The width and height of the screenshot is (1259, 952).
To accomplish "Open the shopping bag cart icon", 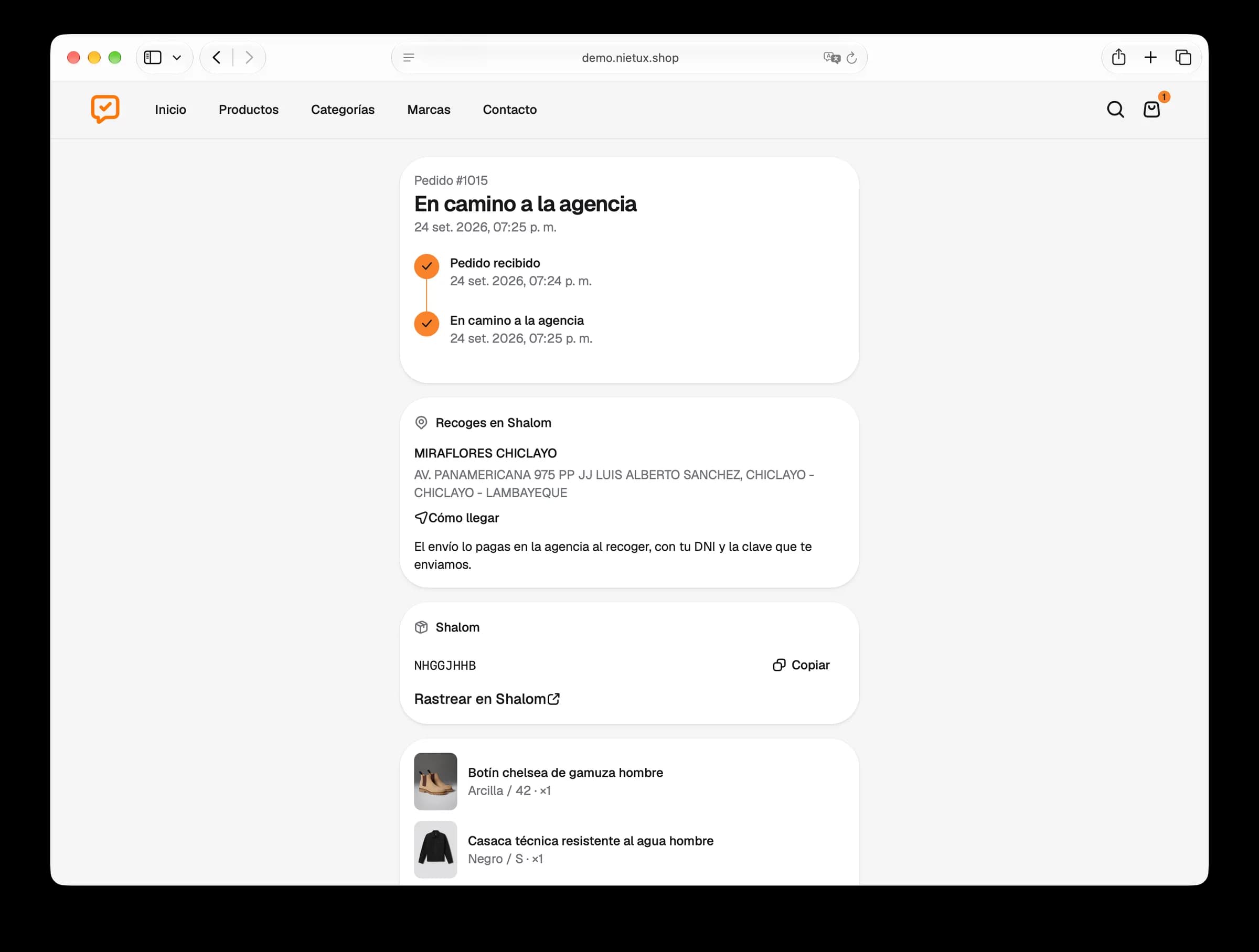I will [x=1151, y=109].
